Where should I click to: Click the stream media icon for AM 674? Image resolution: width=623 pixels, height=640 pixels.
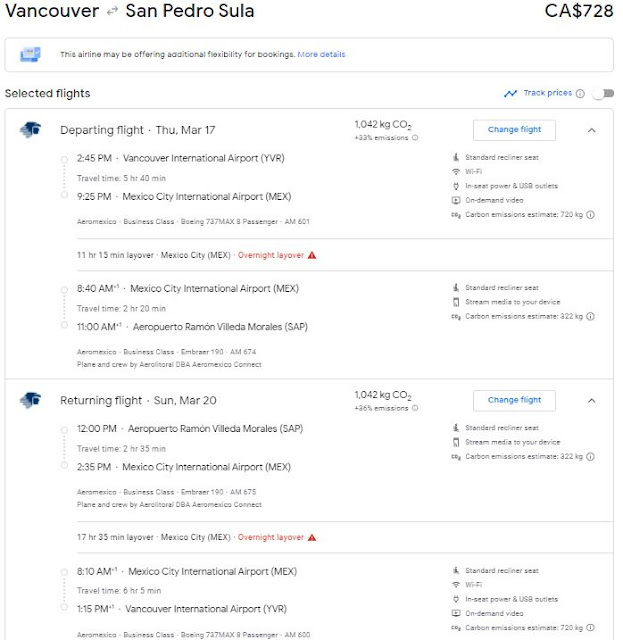(456, 302)
